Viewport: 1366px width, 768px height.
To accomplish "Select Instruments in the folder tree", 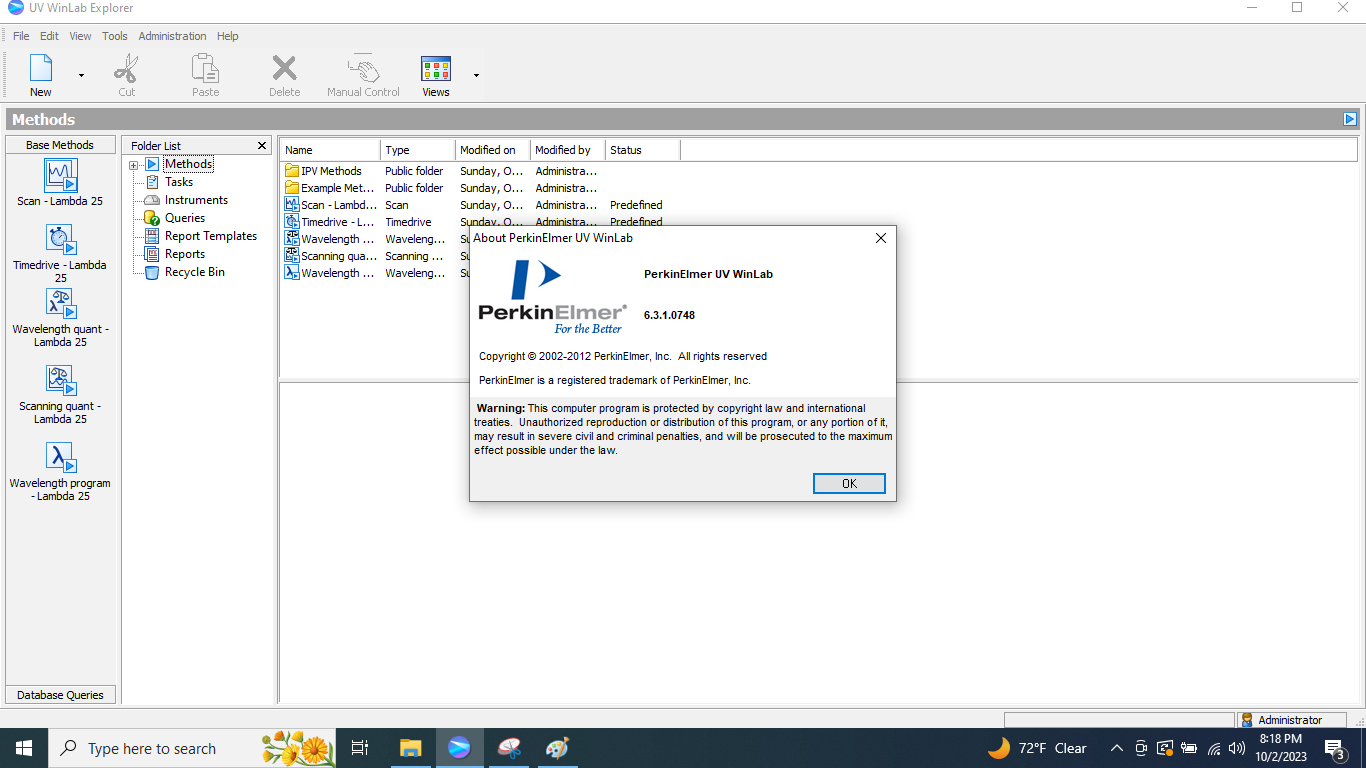I will point(196,200).
